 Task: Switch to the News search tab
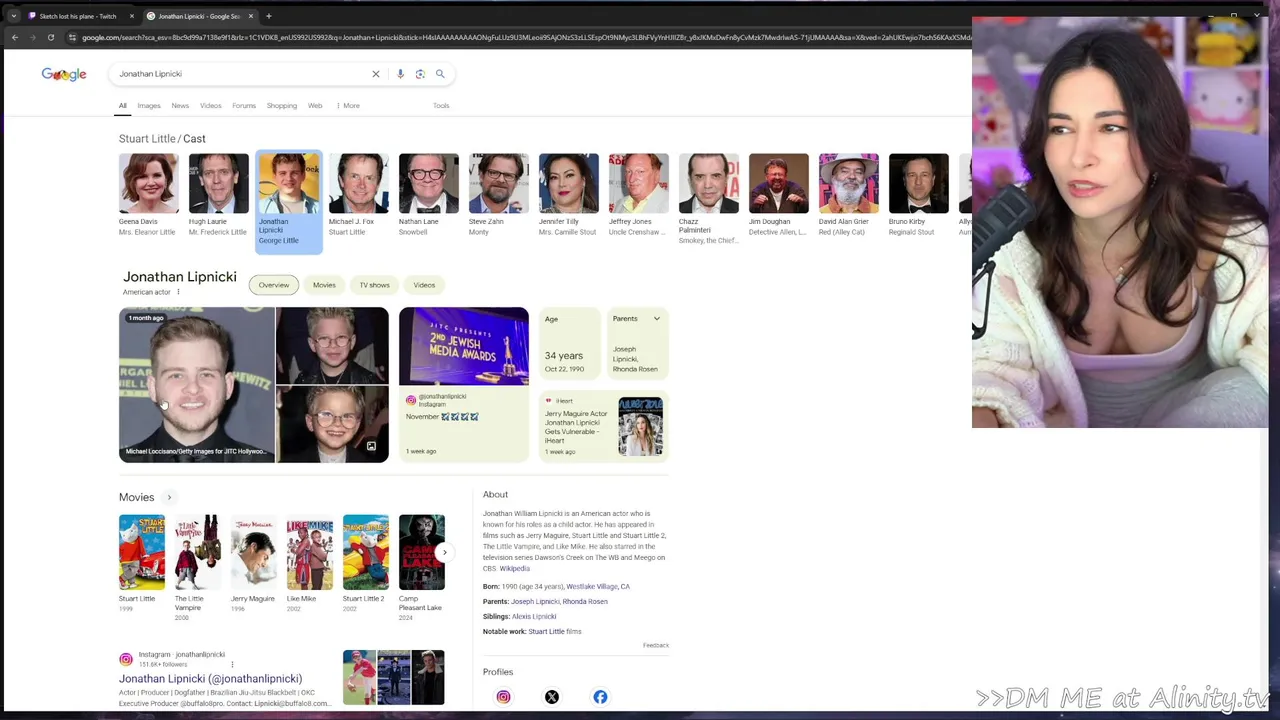pyautogui.click(x=180, y=105)
